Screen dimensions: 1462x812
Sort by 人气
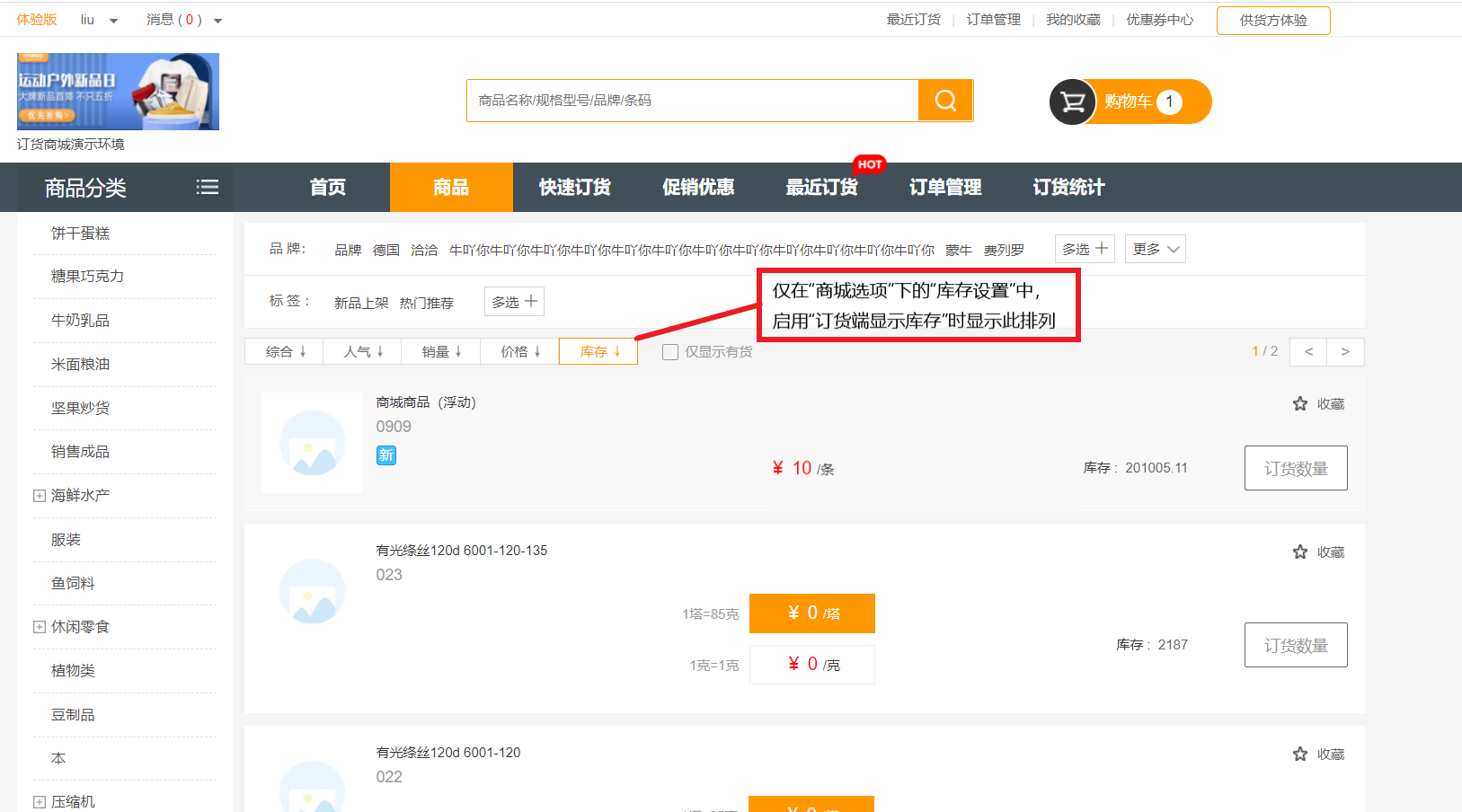click(363, 351)
